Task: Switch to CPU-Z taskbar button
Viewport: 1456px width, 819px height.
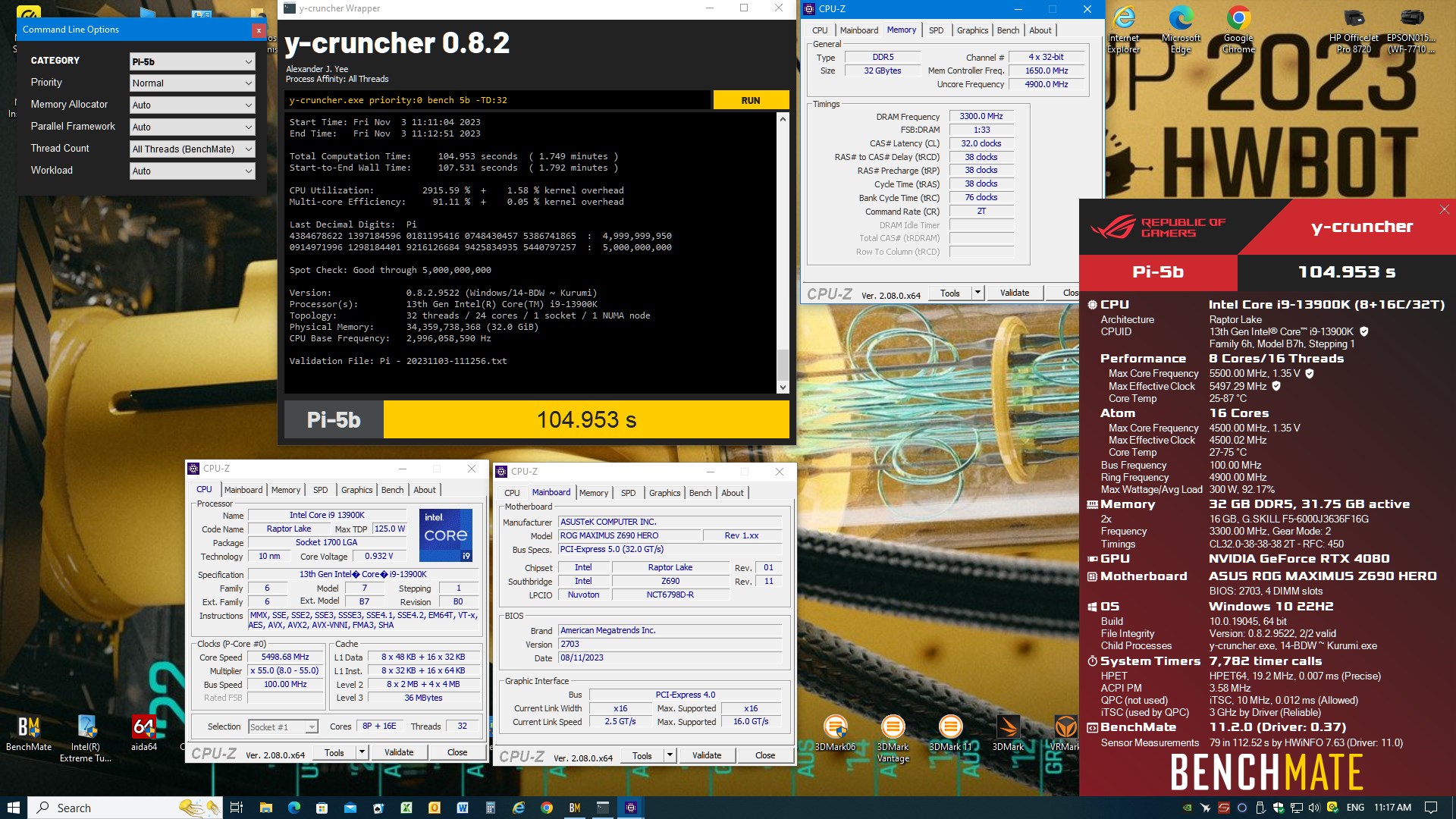Action: (630, 808)
